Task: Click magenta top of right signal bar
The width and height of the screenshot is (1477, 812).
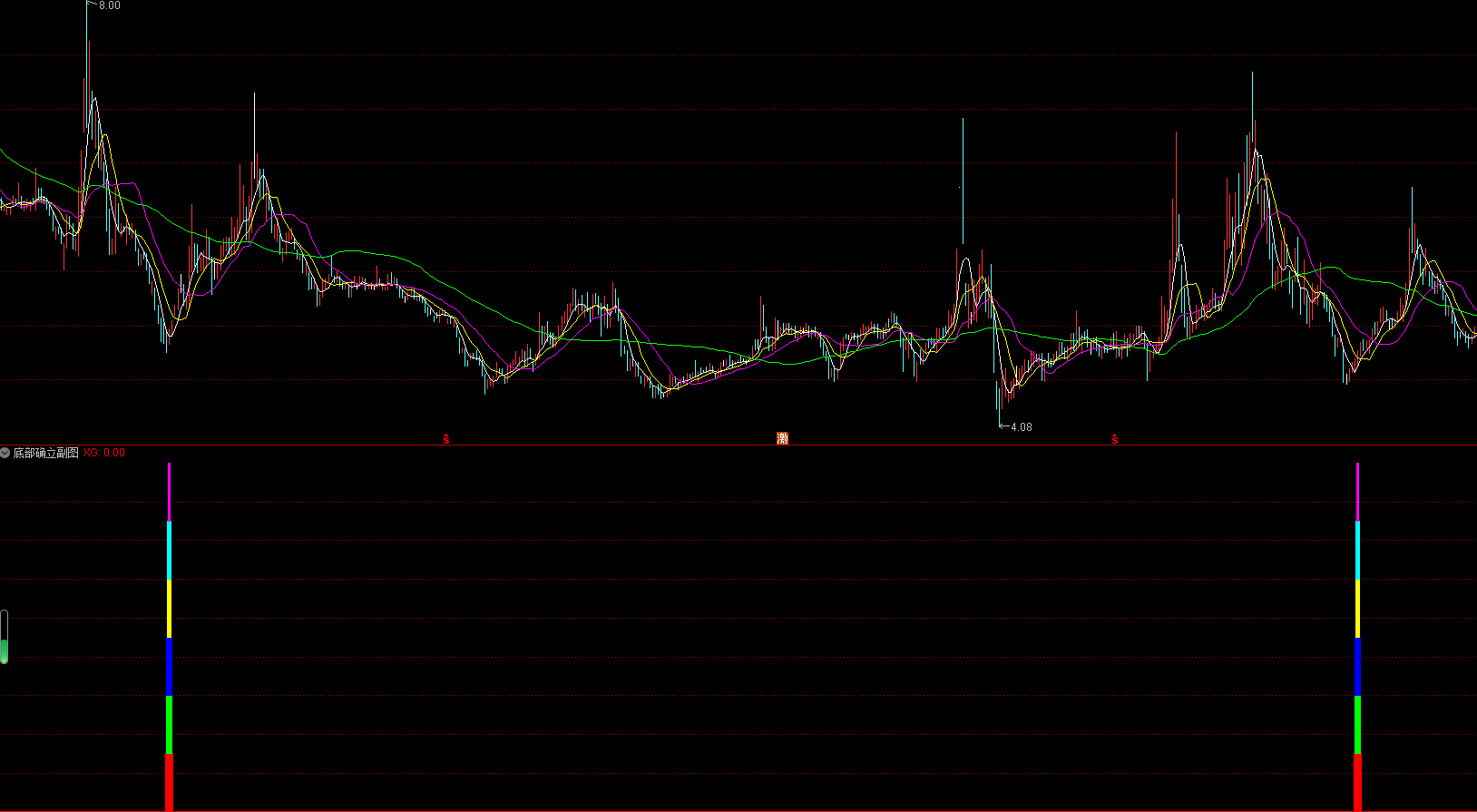Action: point(1357,492)
